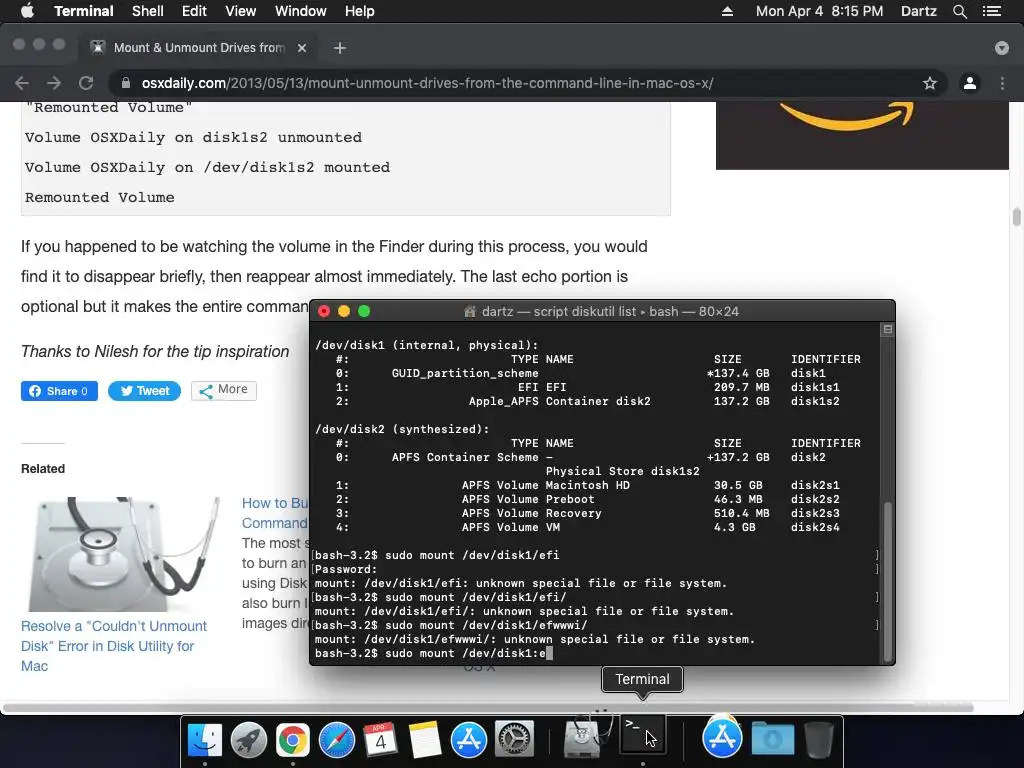Click the browser page horizontal scrollbar

click(x=488, y=707)
